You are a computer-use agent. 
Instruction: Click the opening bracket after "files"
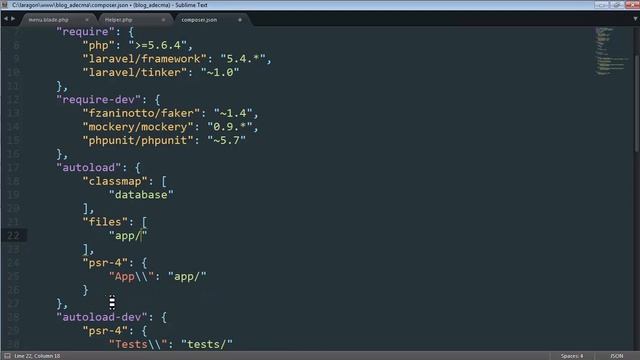point(144,222)
